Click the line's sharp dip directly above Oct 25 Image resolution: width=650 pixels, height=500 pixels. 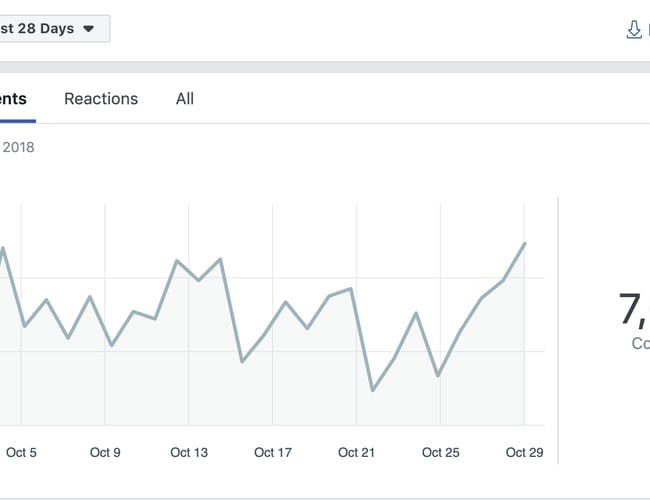tap(438, 376)
